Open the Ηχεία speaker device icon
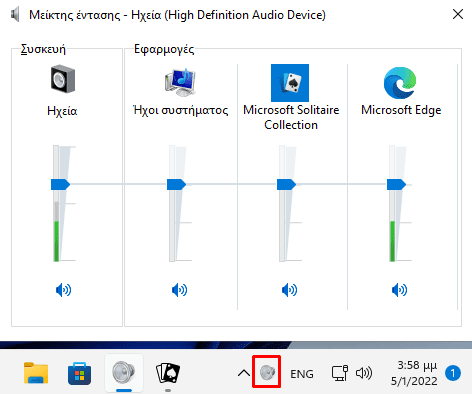The height and width of the screenshot is (394, 472). pyautogui.click(x=63, y=79)
